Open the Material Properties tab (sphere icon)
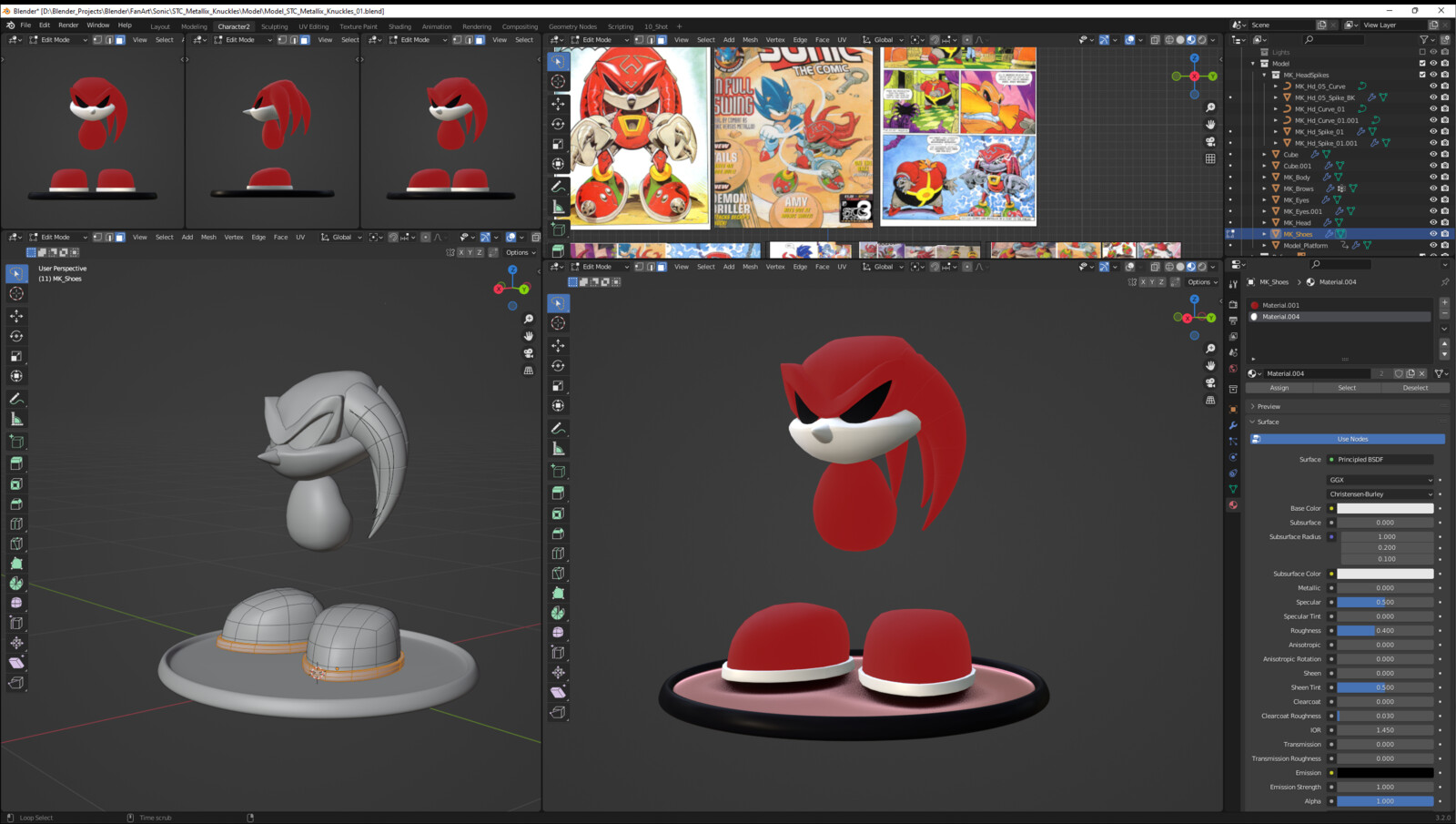This screenshot has height=824, width=1456. tap(1233, 500)
